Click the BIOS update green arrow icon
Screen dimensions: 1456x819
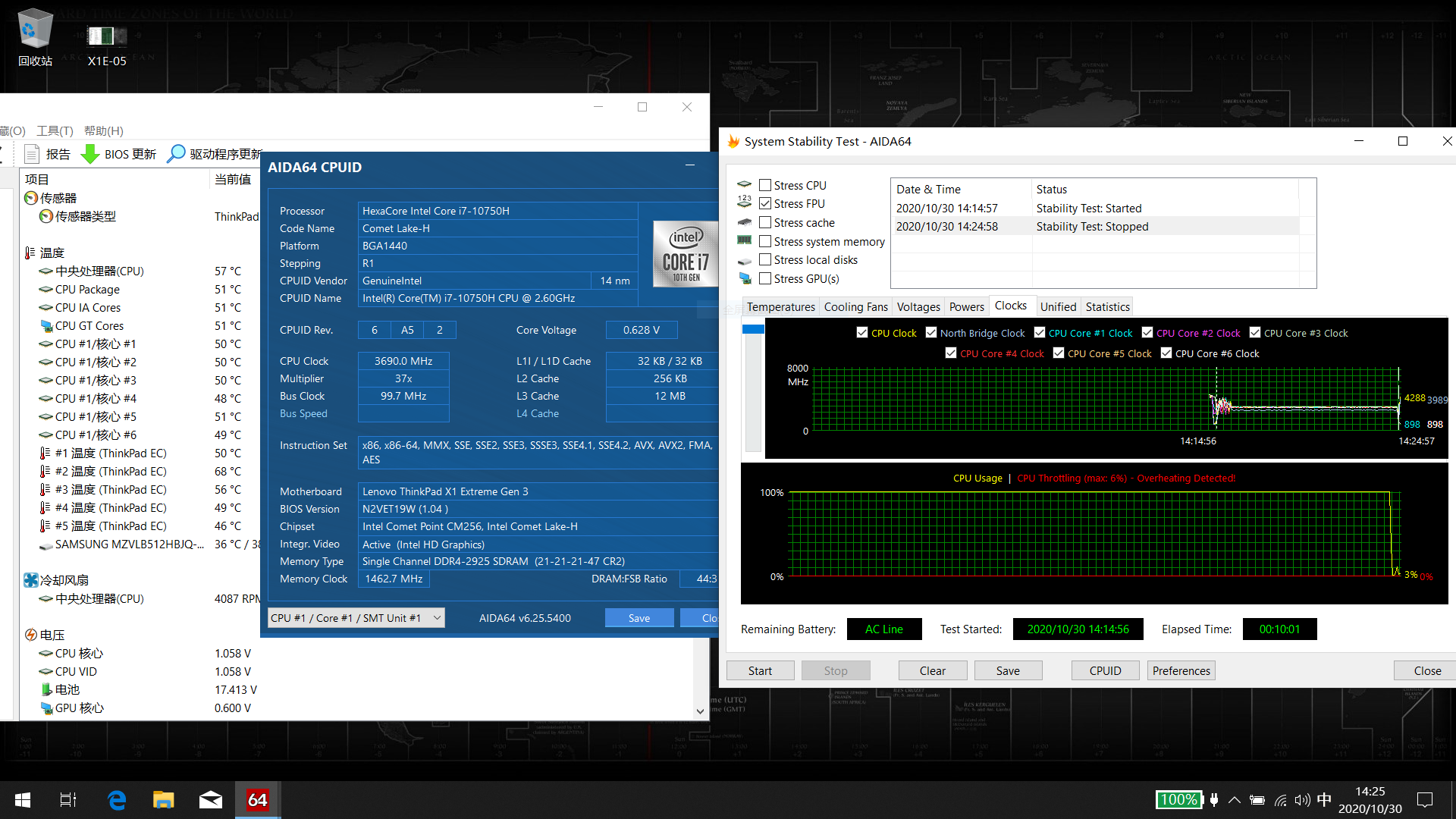pos(90,154)
